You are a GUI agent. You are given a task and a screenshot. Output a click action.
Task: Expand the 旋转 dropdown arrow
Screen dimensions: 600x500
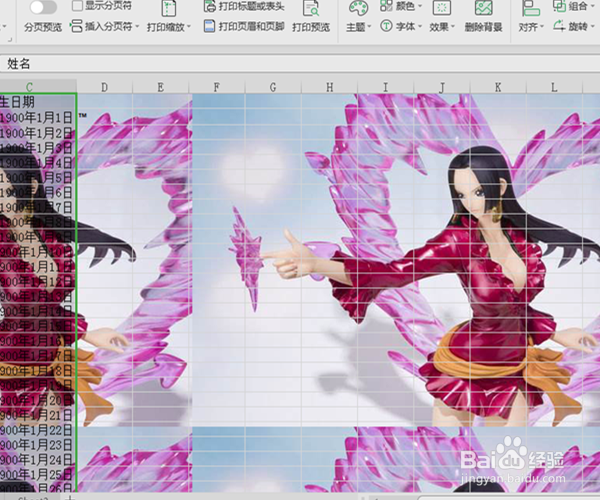point(593,27)
